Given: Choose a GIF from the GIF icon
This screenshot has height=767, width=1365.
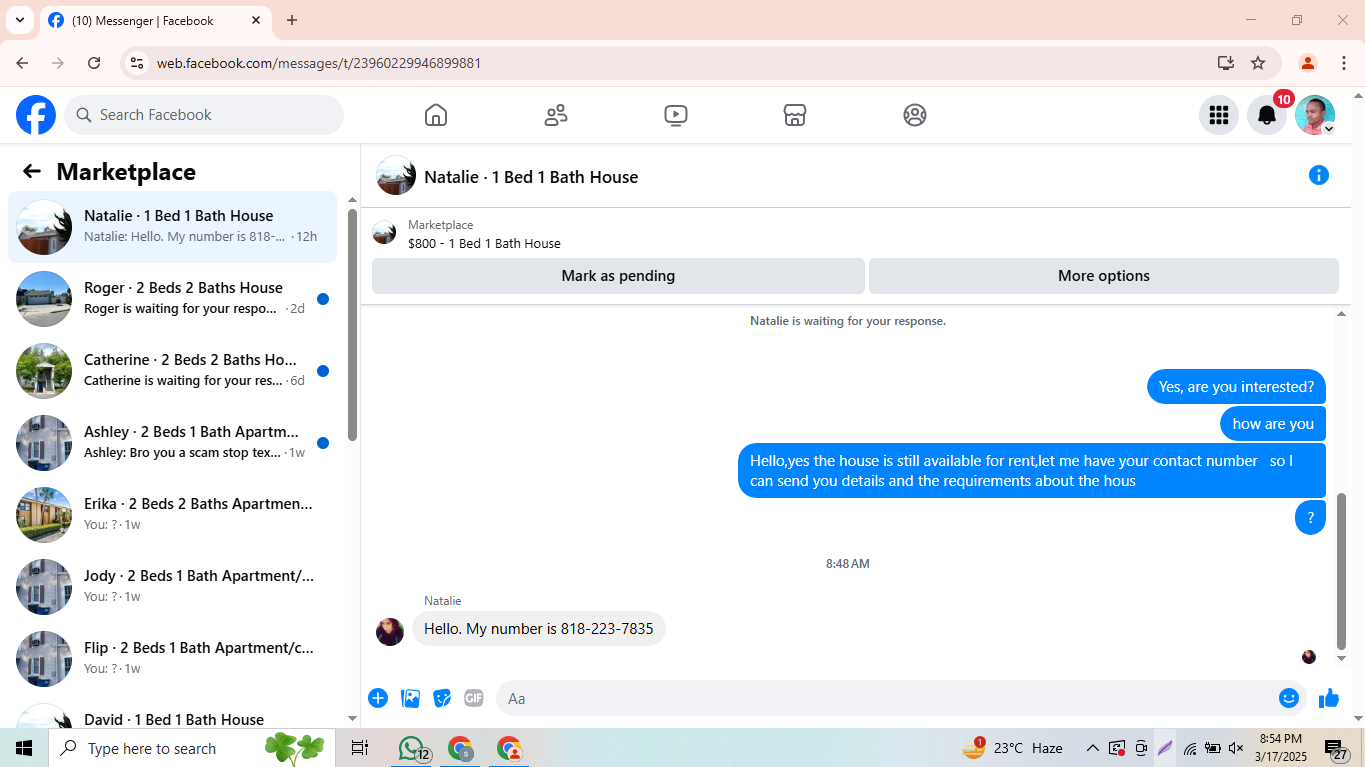Looking at the screenshot, I should click(474, 698).
